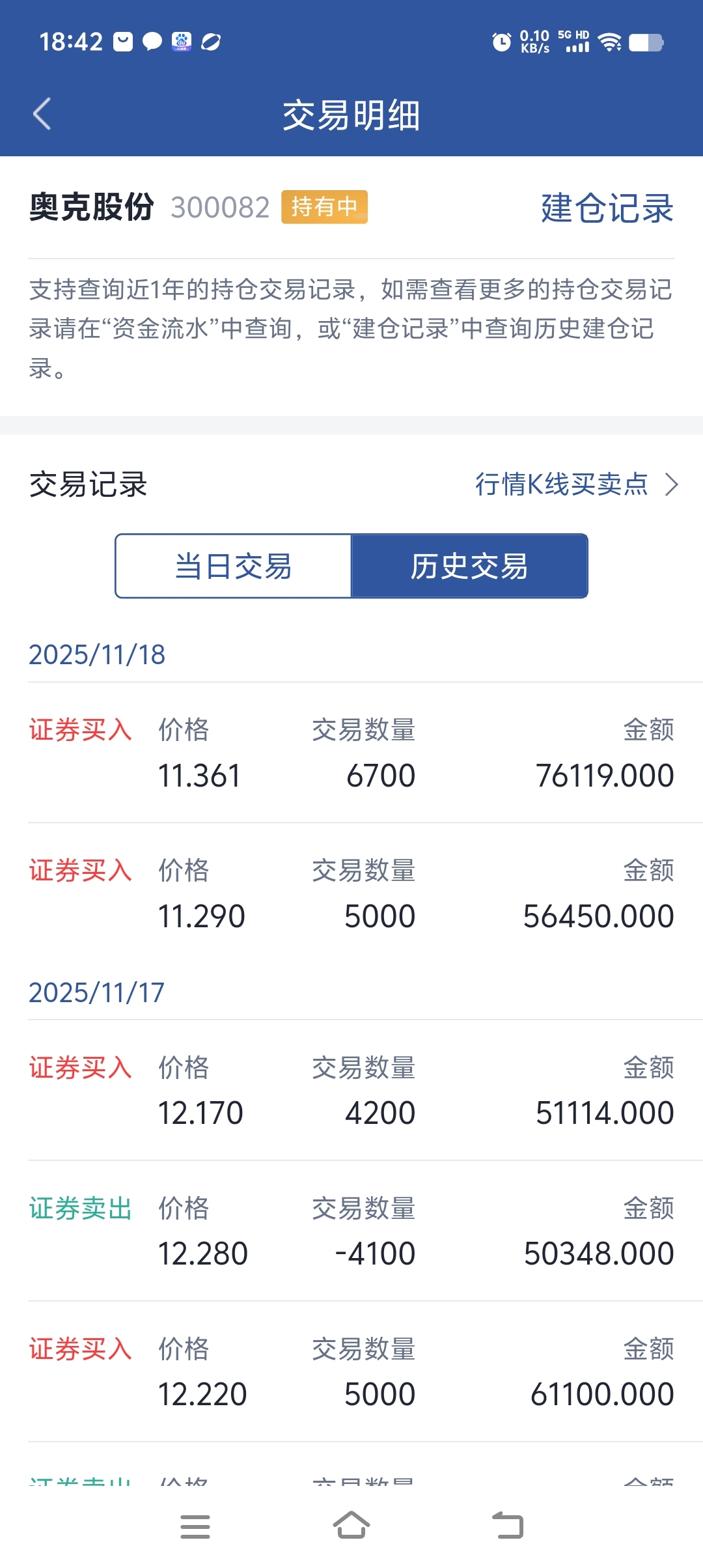Open the 证券卖出 record at 12.280
This screenshot has height=1568, width=703.
coord(351,1231)
